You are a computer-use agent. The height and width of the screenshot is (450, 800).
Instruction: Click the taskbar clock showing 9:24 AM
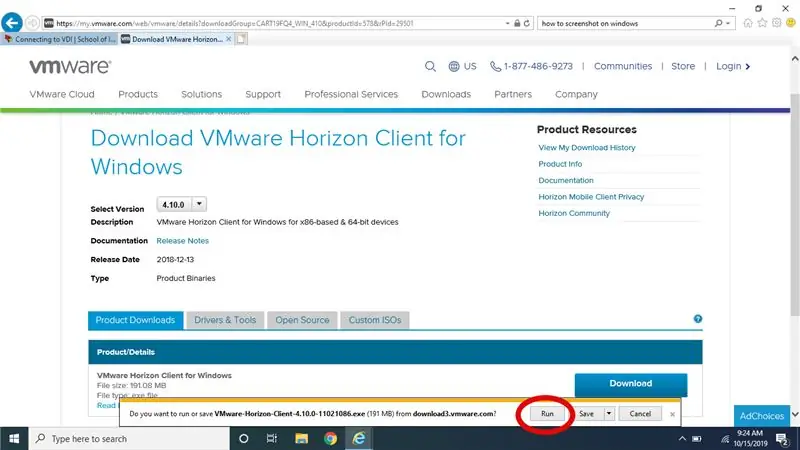tap(751, 438)
